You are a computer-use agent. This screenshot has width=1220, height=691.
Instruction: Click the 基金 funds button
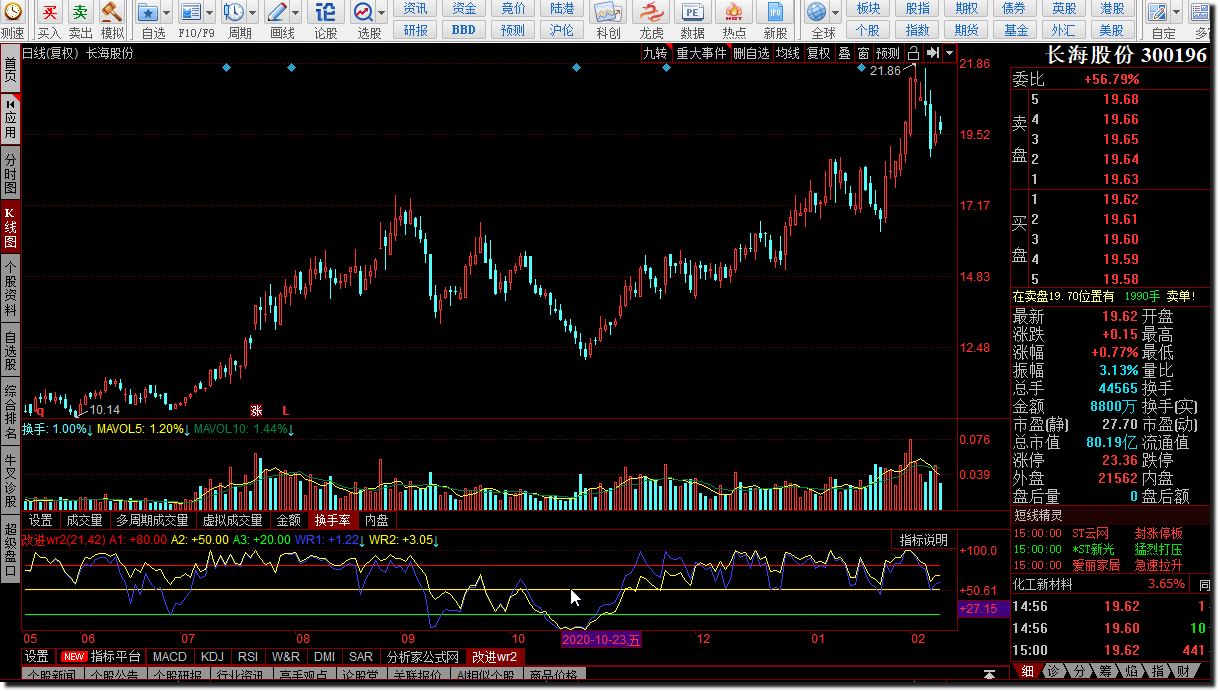pyautogui.click(x=1015, y=30)
